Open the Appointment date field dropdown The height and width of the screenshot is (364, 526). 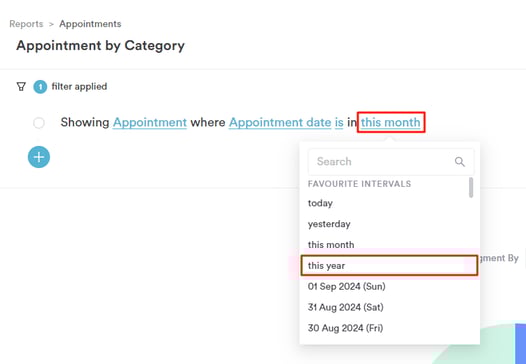[x=280, y=122]
